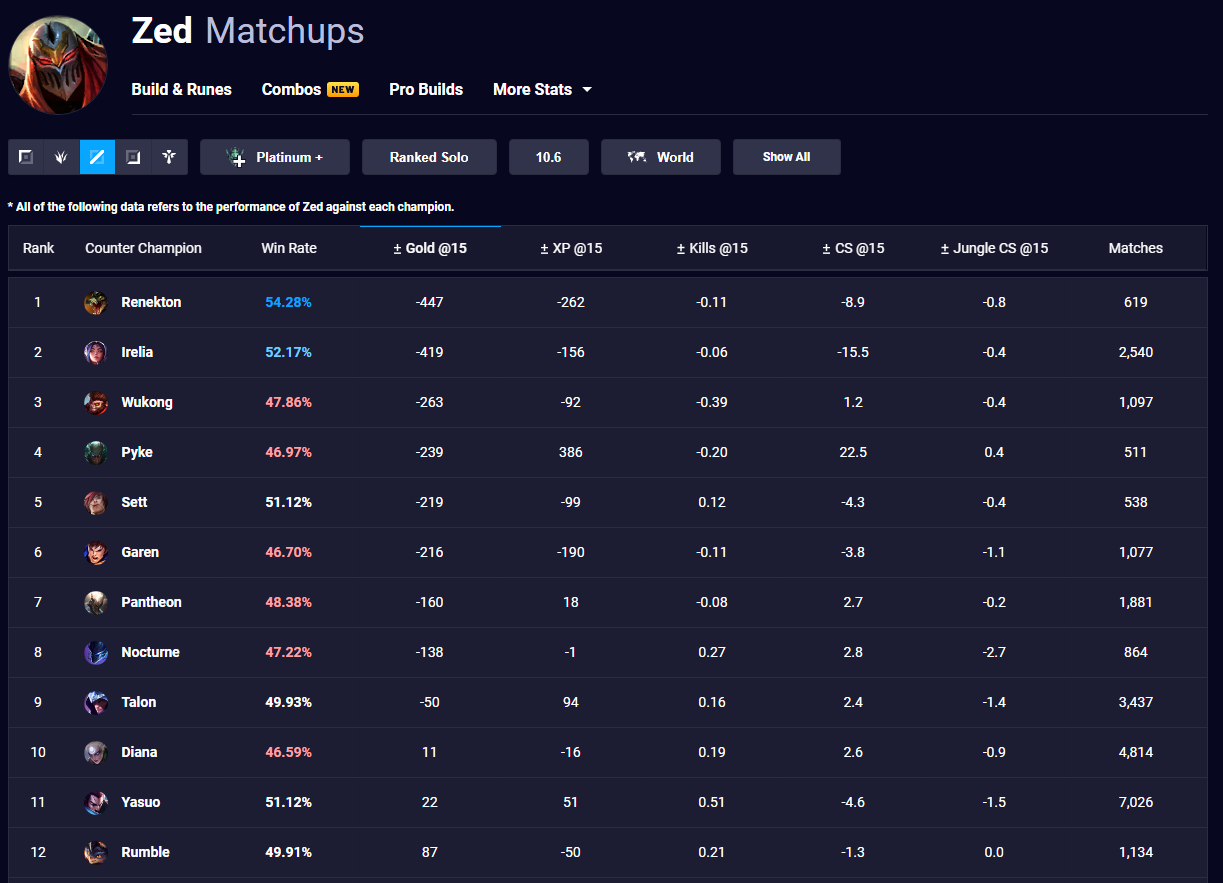Click the Talon champion name

[139, 702]
